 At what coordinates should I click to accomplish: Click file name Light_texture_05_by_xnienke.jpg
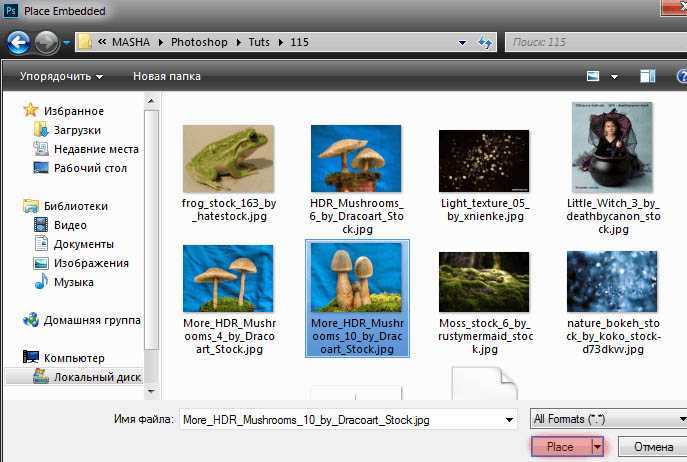[485, 210]
